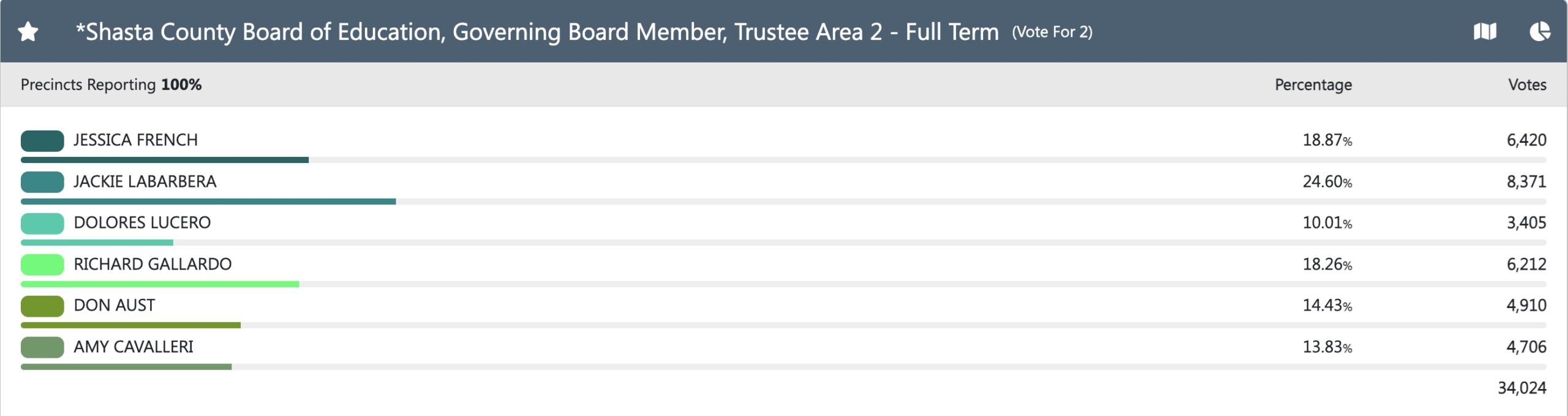Click candidate name Richard Gallardo
Viewport: 1568px width, 416px height.
tap(153, 265)
